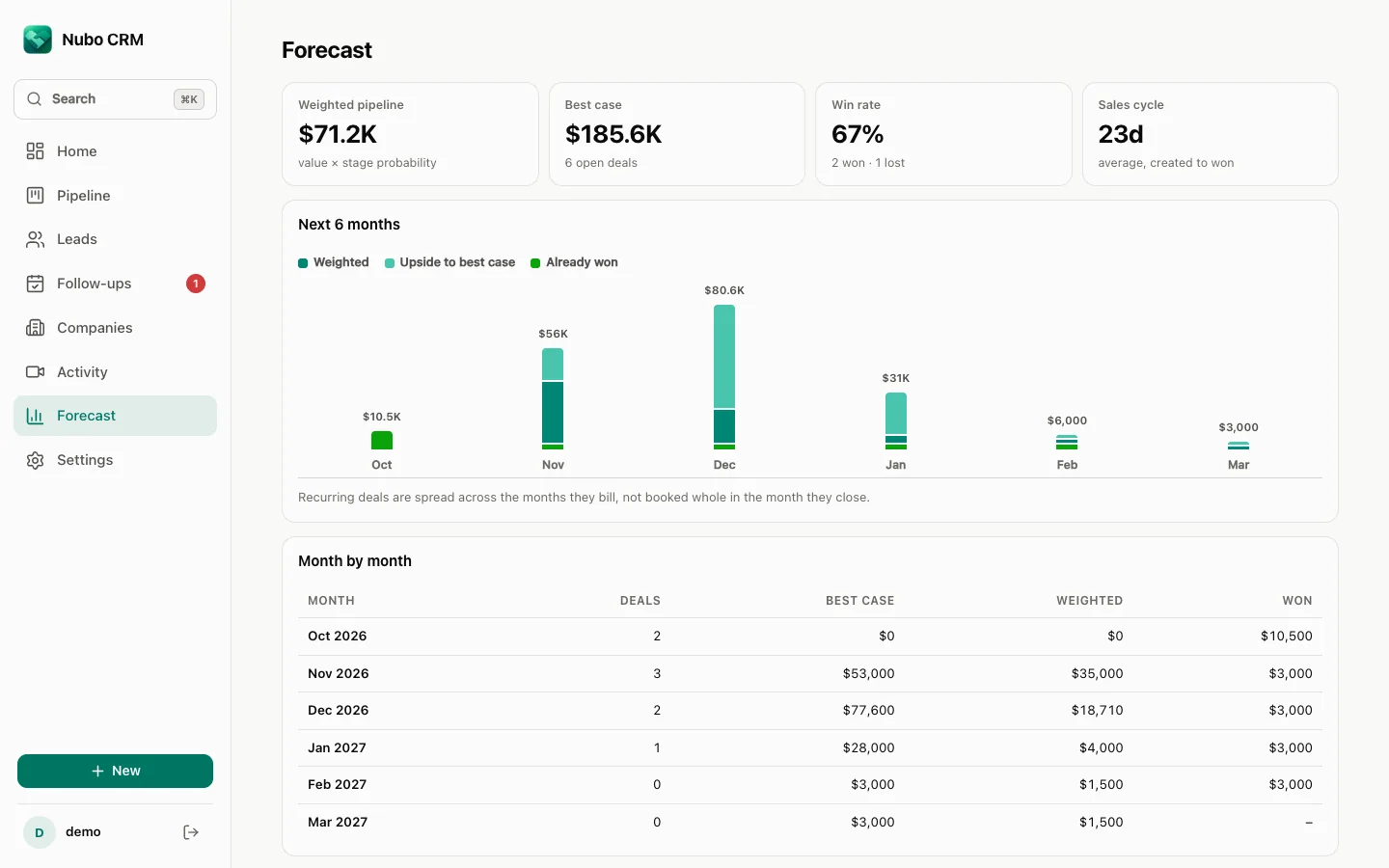This screenshot has height=868, width=1389.
Task: Click the $77,600 best case value
Action: [869, 711]
